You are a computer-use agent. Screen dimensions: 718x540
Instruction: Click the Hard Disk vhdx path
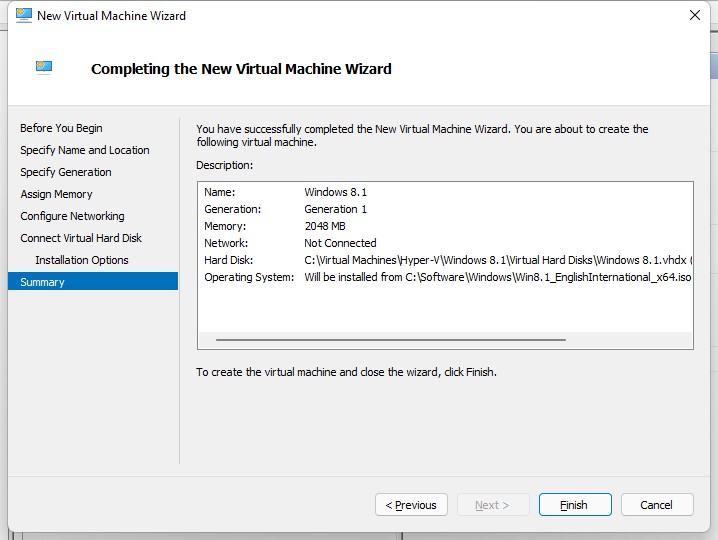click(498, 260)
